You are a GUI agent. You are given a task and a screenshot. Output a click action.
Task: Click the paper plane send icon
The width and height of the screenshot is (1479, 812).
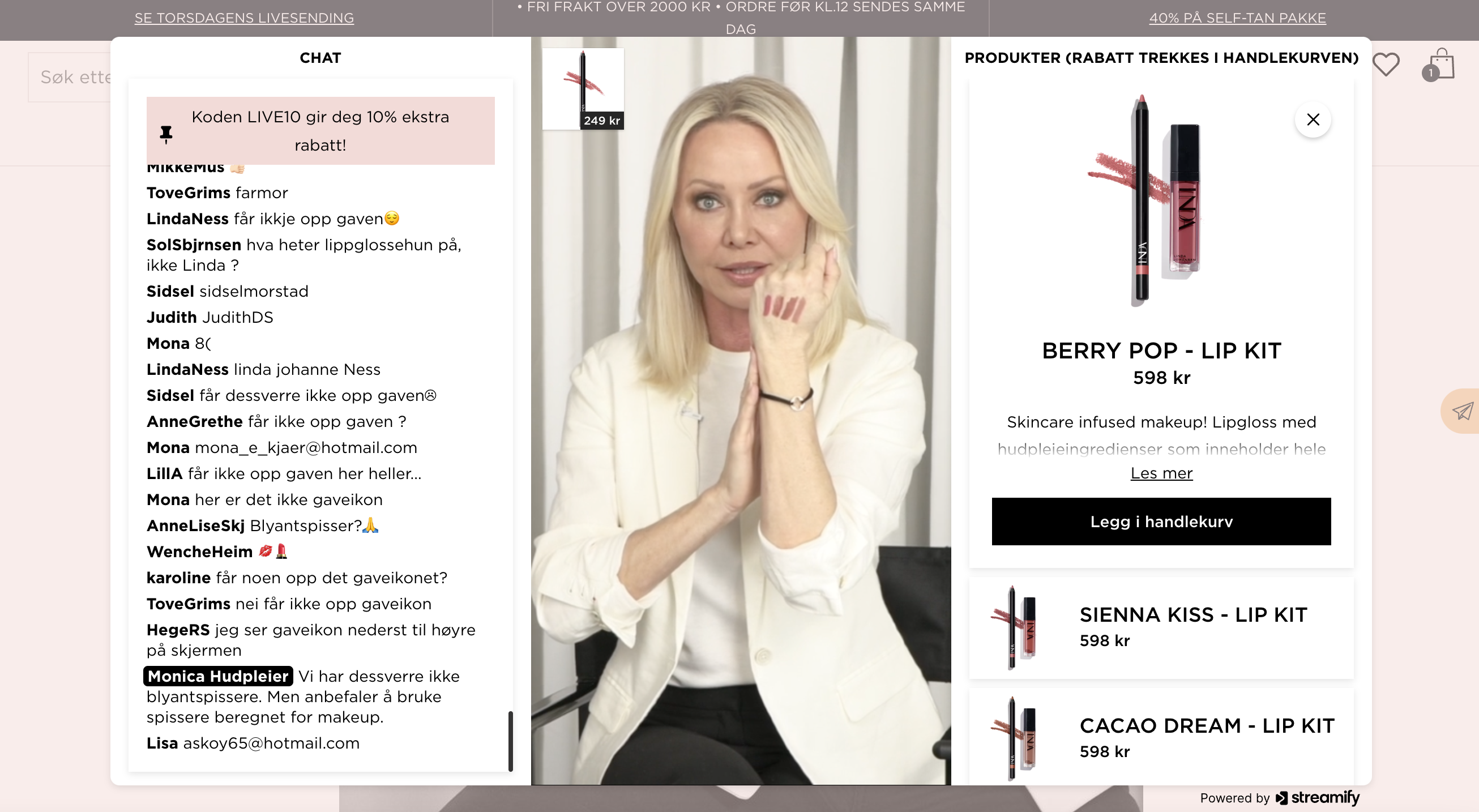[x=1463, y=411]
